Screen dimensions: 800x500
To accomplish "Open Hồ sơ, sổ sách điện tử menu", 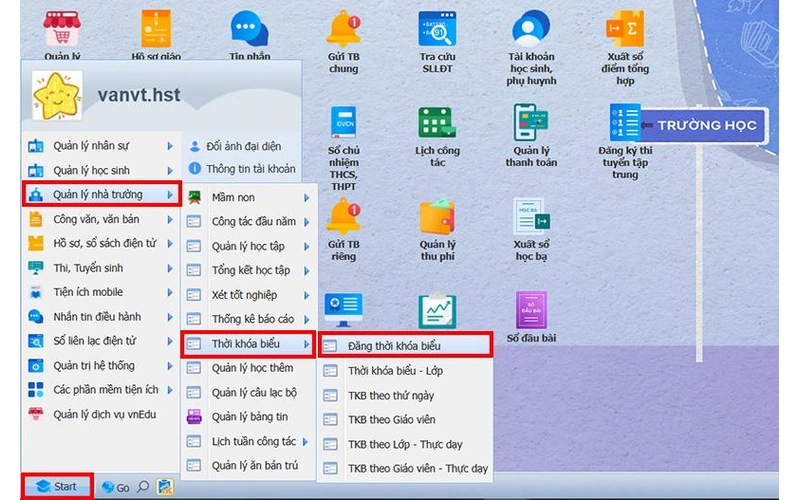I will pos(101,243).
